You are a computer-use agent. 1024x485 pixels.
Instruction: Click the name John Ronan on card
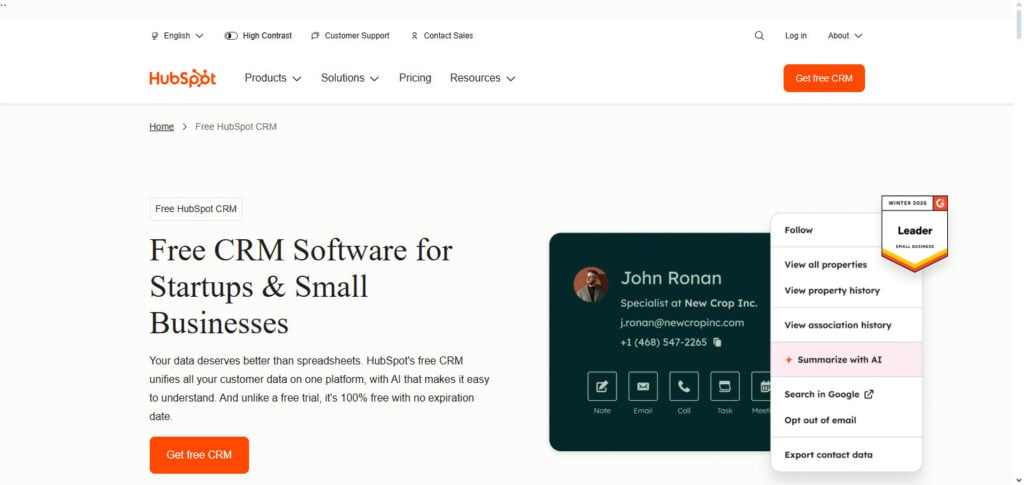coord(671,278)
